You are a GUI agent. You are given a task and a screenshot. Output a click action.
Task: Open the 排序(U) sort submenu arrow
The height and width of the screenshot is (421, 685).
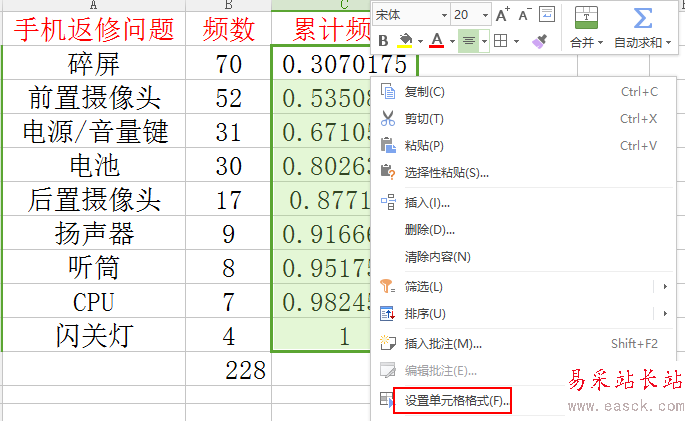[x=665, y=313]
